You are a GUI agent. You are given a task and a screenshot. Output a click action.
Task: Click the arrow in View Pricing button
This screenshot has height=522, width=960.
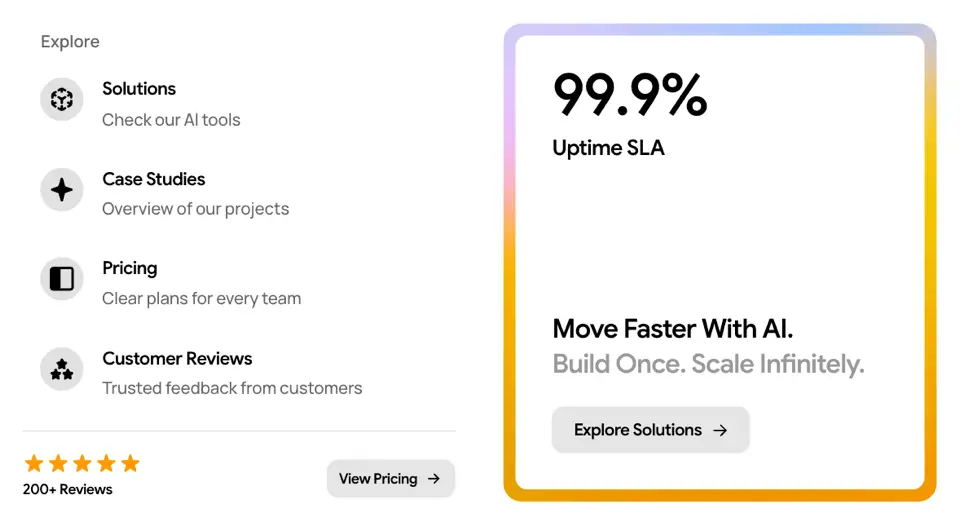[x=434, y=479]
